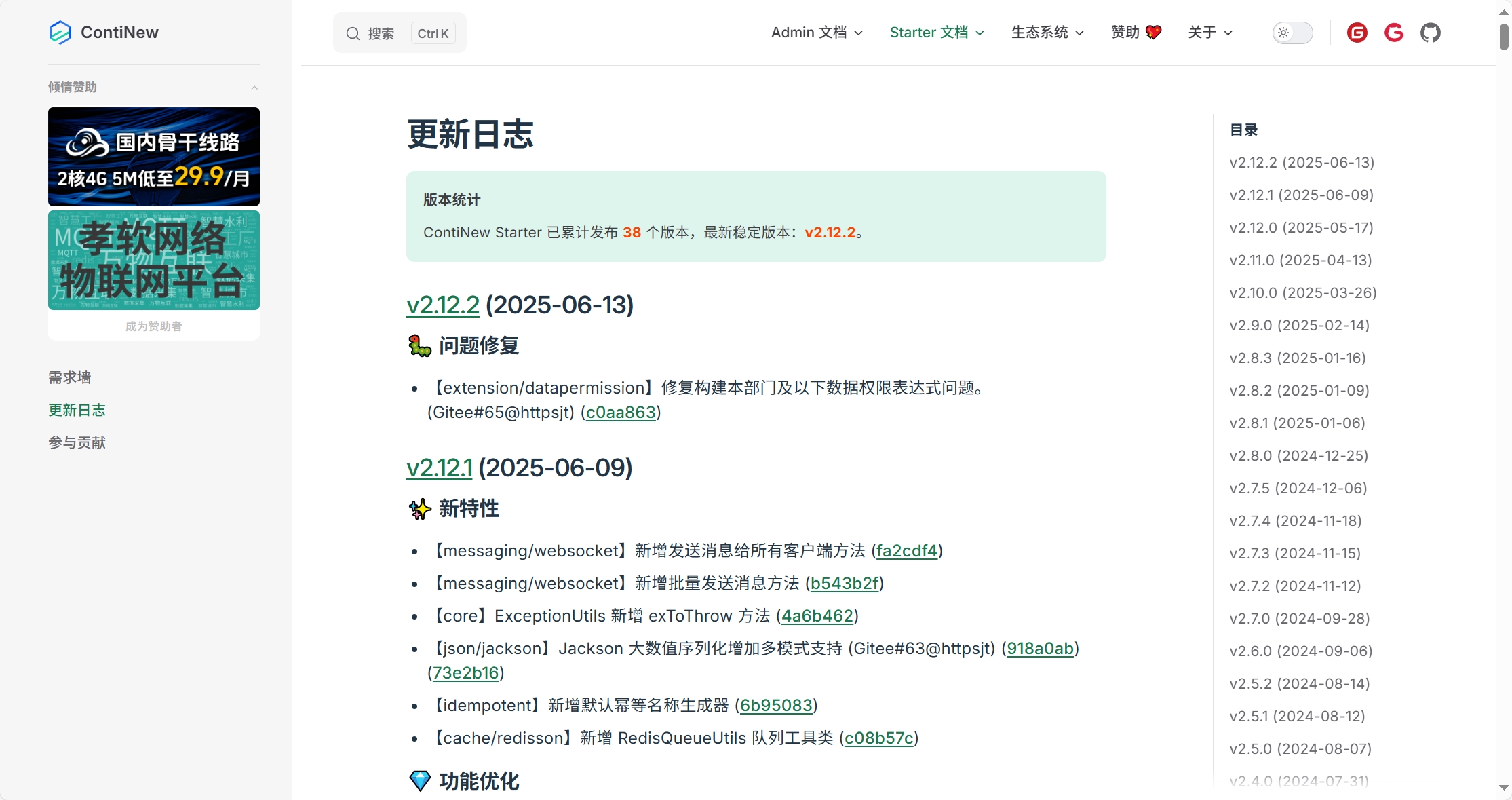Click the 成为赞助者 button
Viewport: 1512px width, 800px height.
coord(154,326)
